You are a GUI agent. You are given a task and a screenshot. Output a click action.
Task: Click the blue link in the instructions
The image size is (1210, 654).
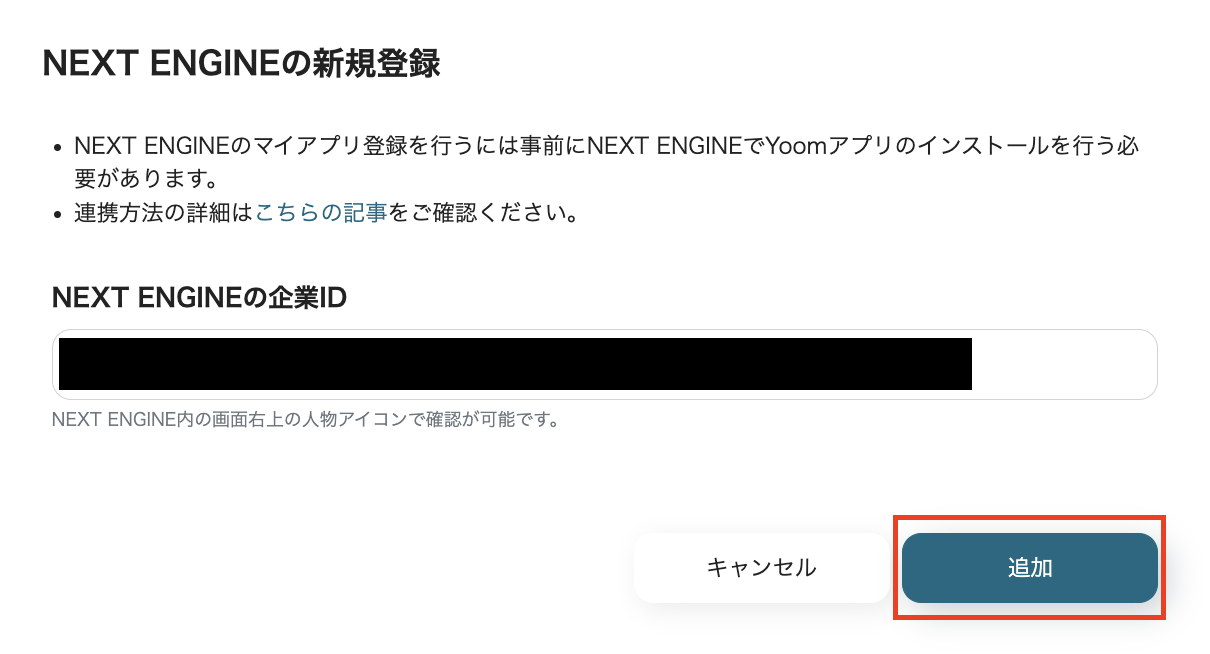(x=319, y=212)
